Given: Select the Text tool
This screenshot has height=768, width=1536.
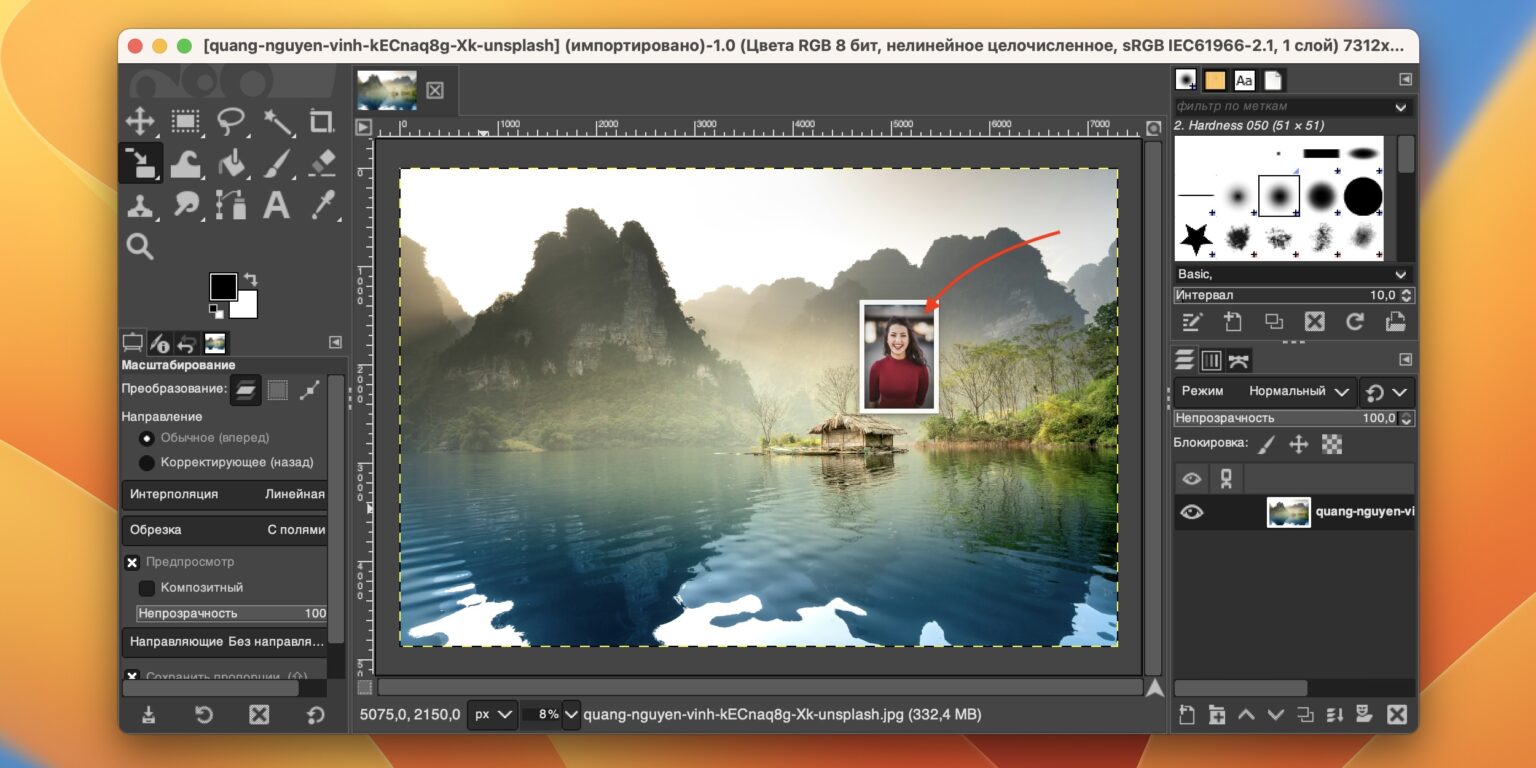Looking at the screenshot, I should coord(277,205).
